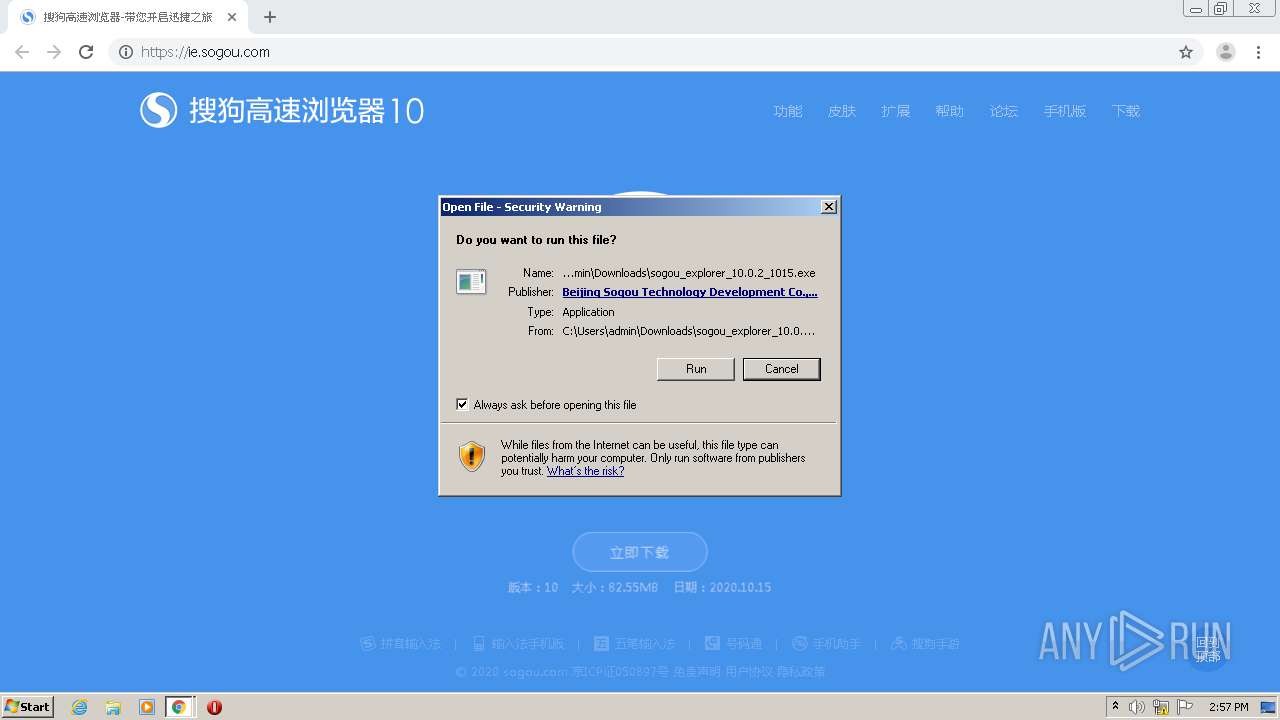Click the 2:57 PM taskbar clock
Image resolution: width=1280 pixels, height=720 pixels.
(1229, 707)
